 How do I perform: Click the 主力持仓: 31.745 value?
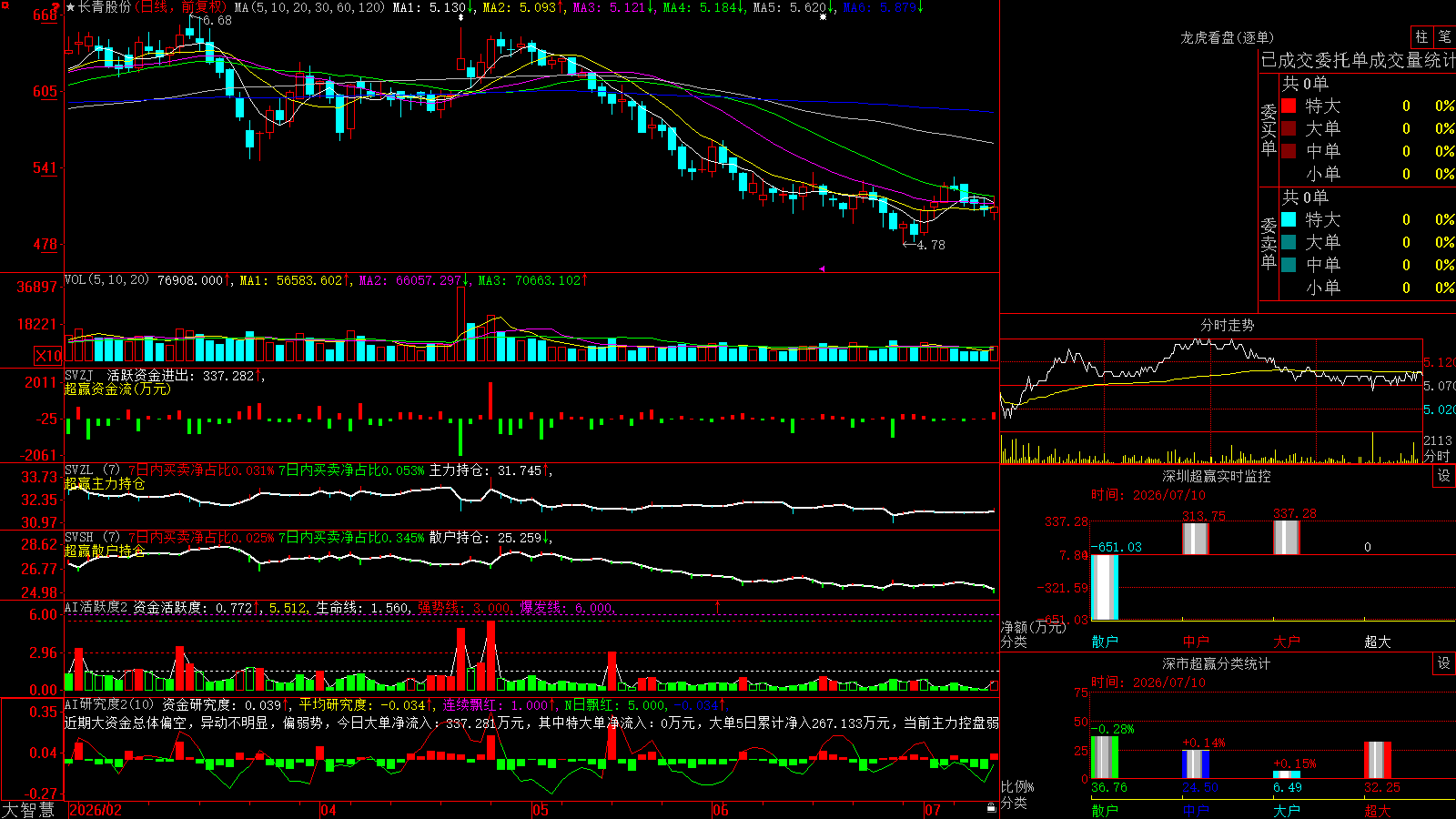(490, 470)
